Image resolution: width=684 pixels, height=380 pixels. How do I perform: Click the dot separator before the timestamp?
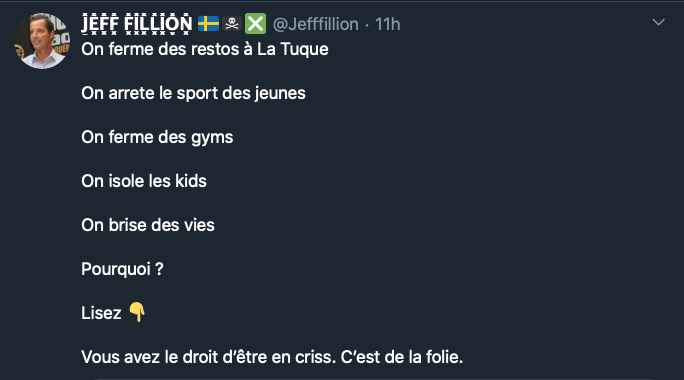[367, 25]
